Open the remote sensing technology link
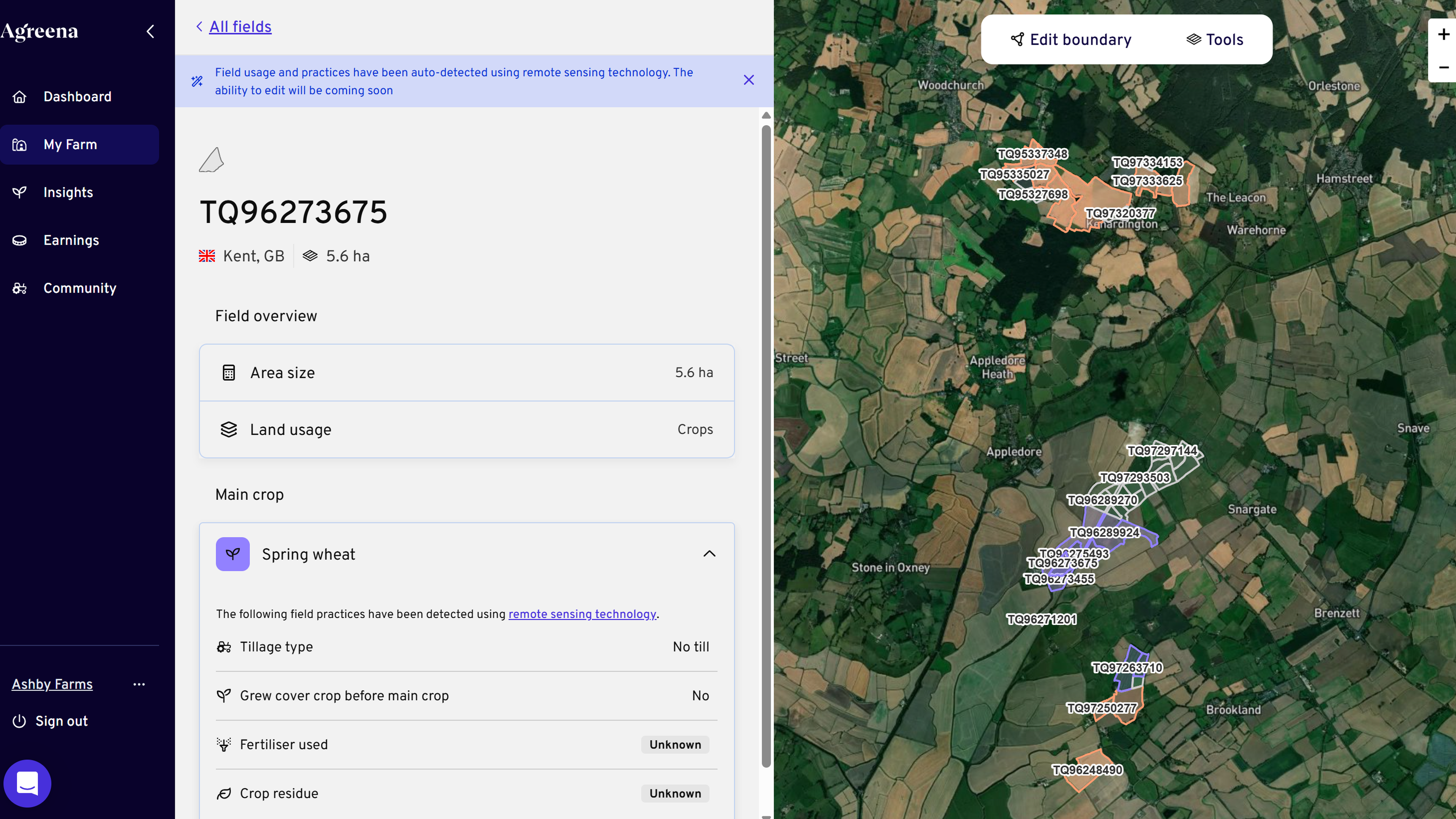The width and height of the screenshot is (1456, 819). tap(582, 614)
